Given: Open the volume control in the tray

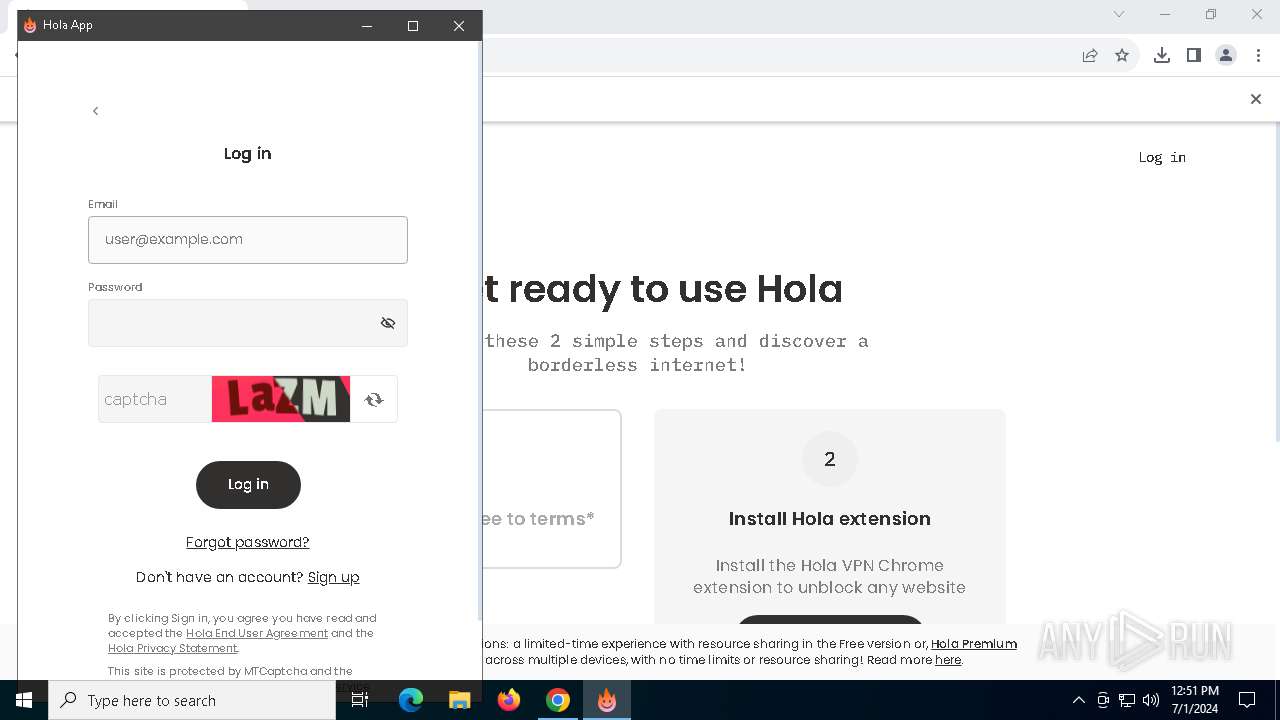Looking at the screenshot, I should pyautogui.click(x=1150, y=700).
